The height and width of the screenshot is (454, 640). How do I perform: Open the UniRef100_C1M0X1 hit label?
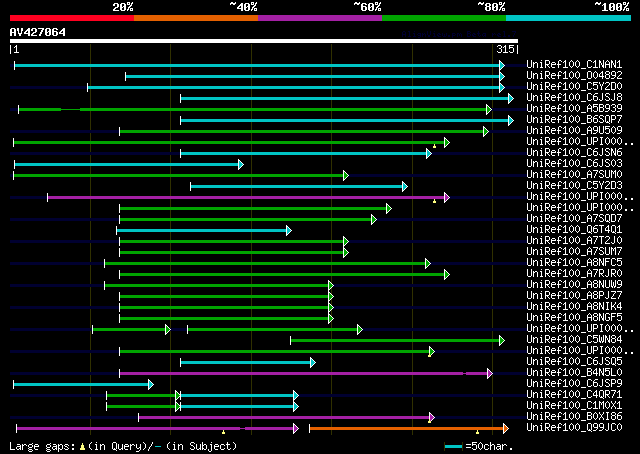(x=574, y=406)
